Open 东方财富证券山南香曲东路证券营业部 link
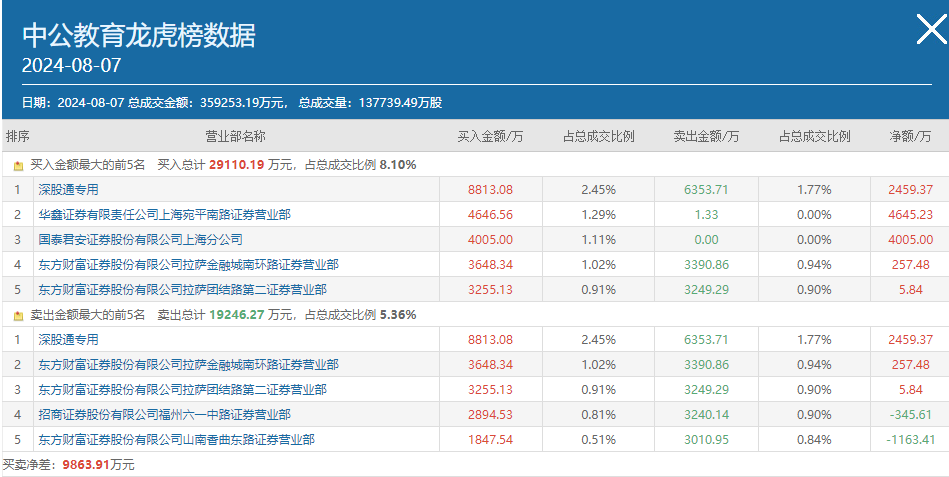Screen dimensions: 949x477 coord(177,439)
